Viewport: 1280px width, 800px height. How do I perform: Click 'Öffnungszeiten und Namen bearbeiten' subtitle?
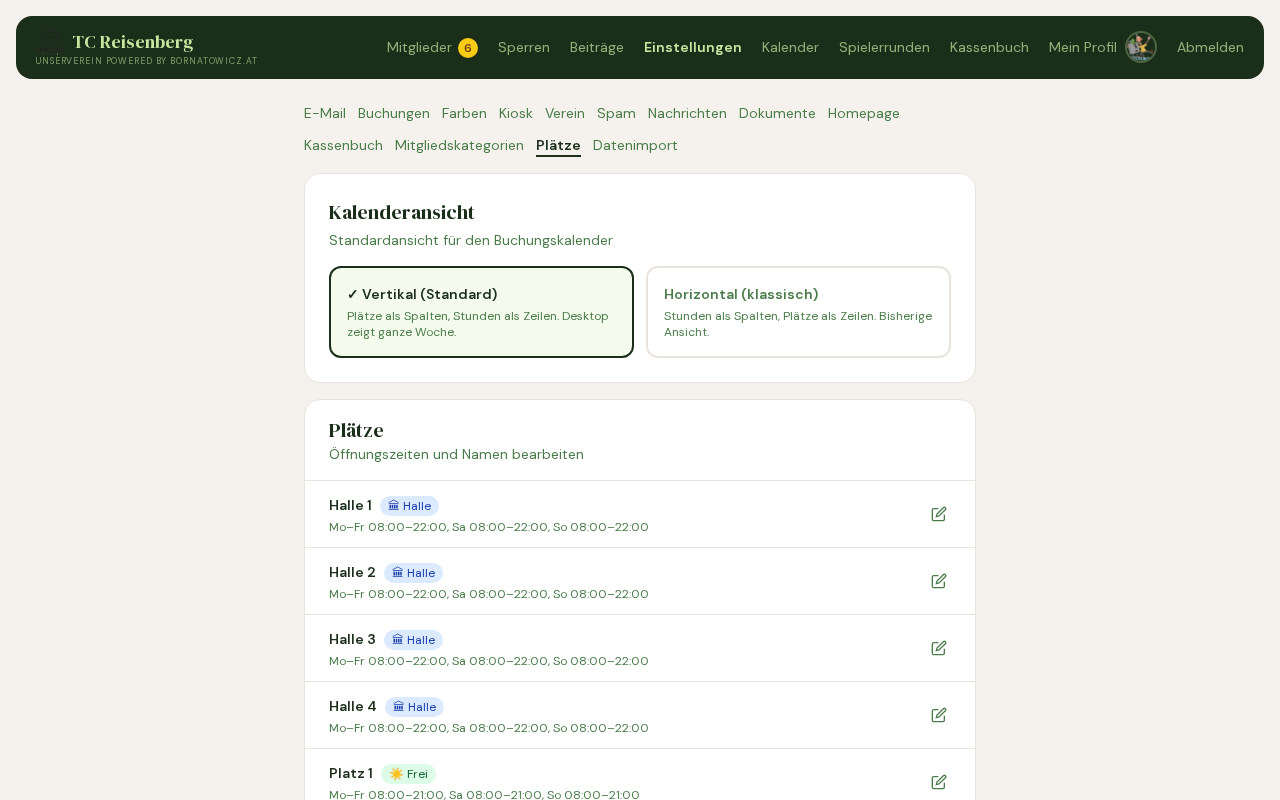(456, 454)
